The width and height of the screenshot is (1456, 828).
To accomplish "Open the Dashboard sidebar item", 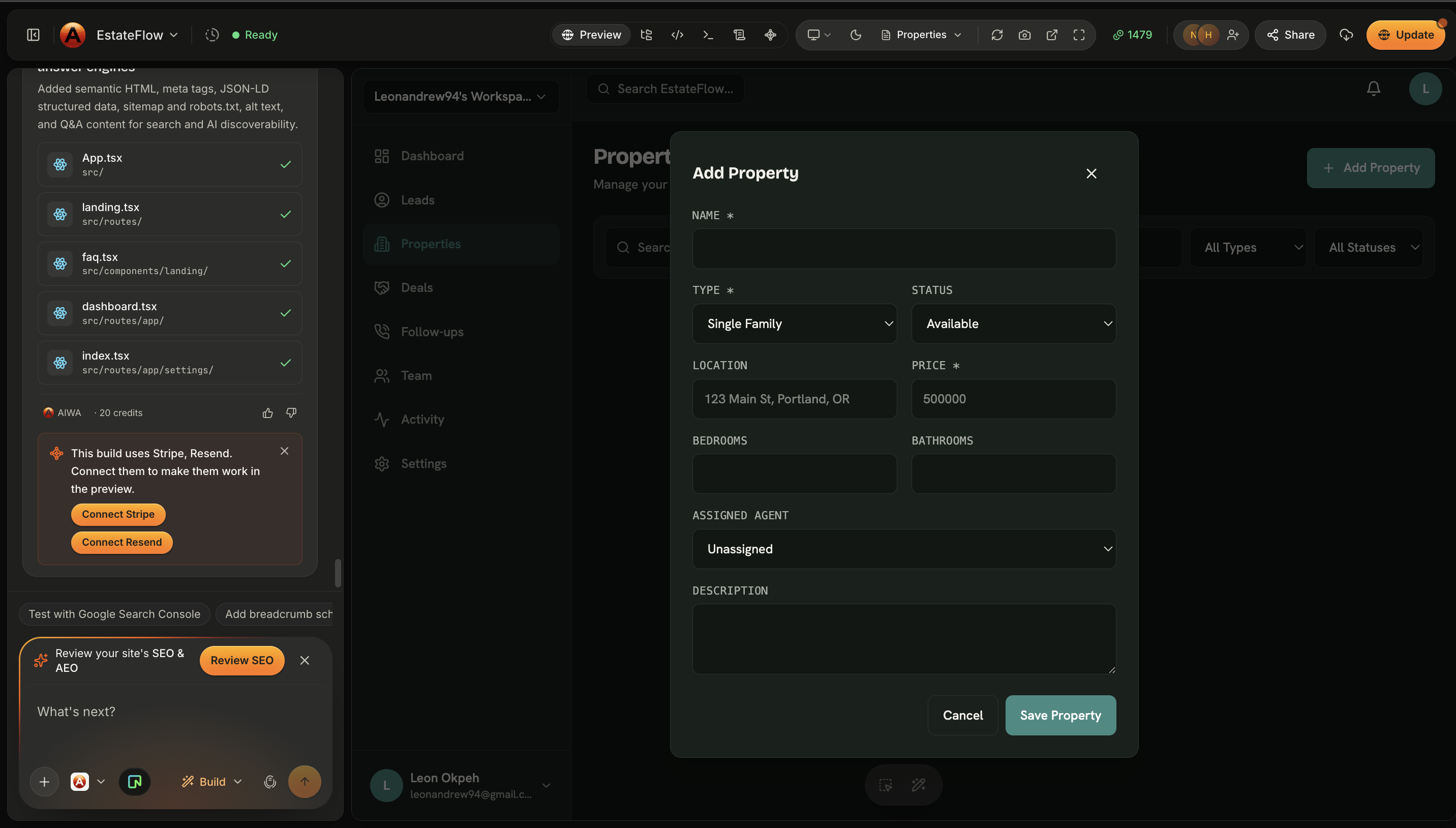I will [x=461, y=156].
